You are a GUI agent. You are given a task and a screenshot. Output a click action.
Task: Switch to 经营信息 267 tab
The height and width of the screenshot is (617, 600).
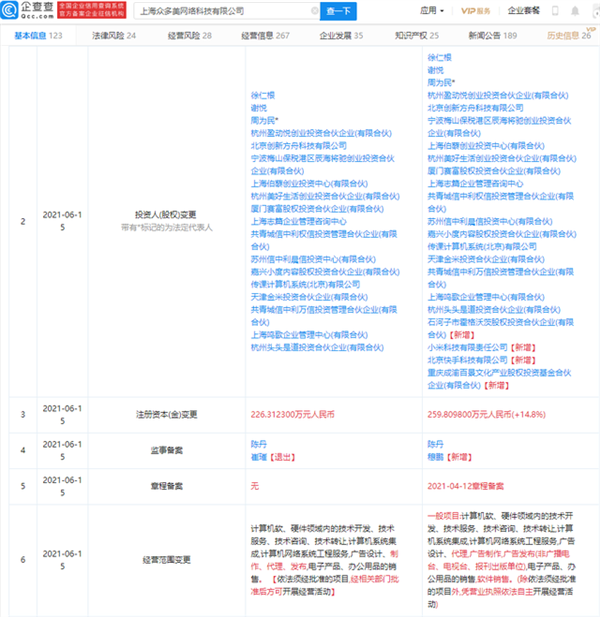[265, 35]
